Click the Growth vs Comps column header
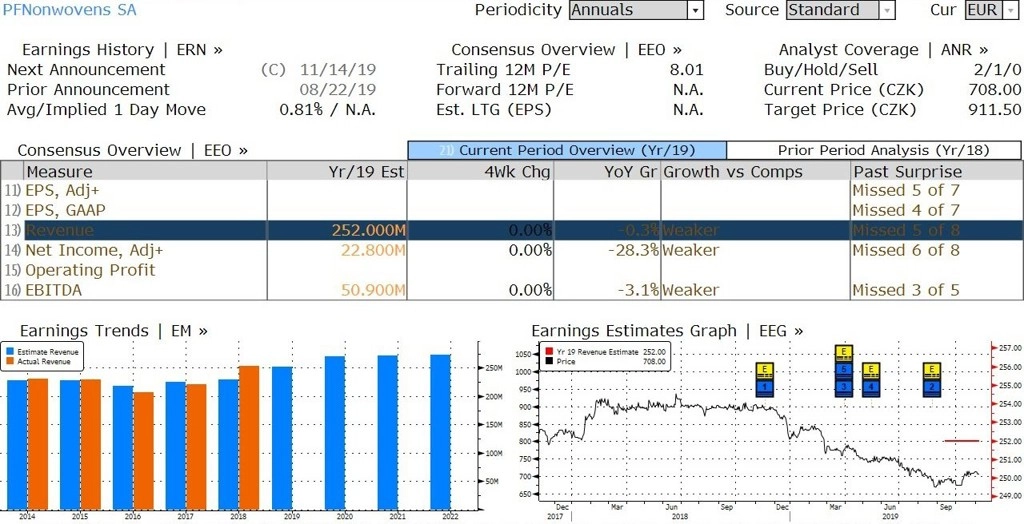This screenshot has height=524, width=1024. [756, 171]
